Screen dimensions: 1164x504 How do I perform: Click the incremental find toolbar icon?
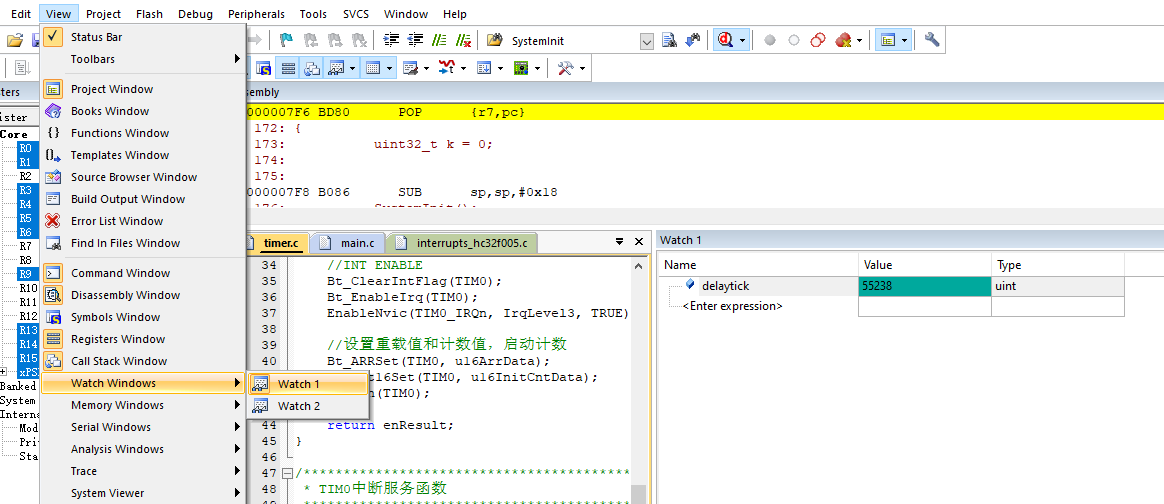(693, 40)
